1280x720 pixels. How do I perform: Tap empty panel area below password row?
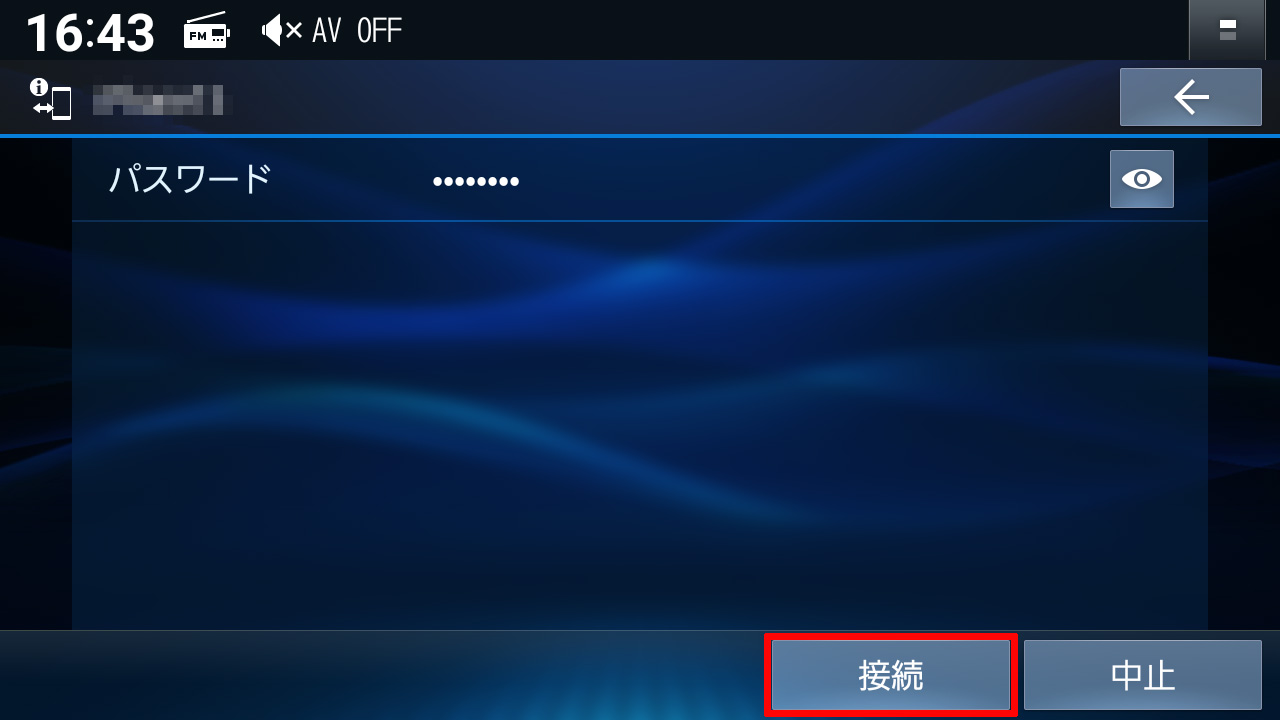[x=640, y=425]
